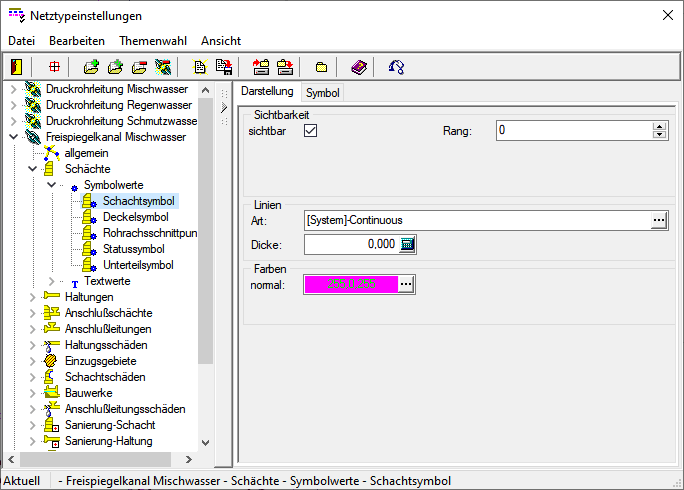The image size is (684, 490).
Task: Switch to the Symbol tab
Action: coord(323,93)
